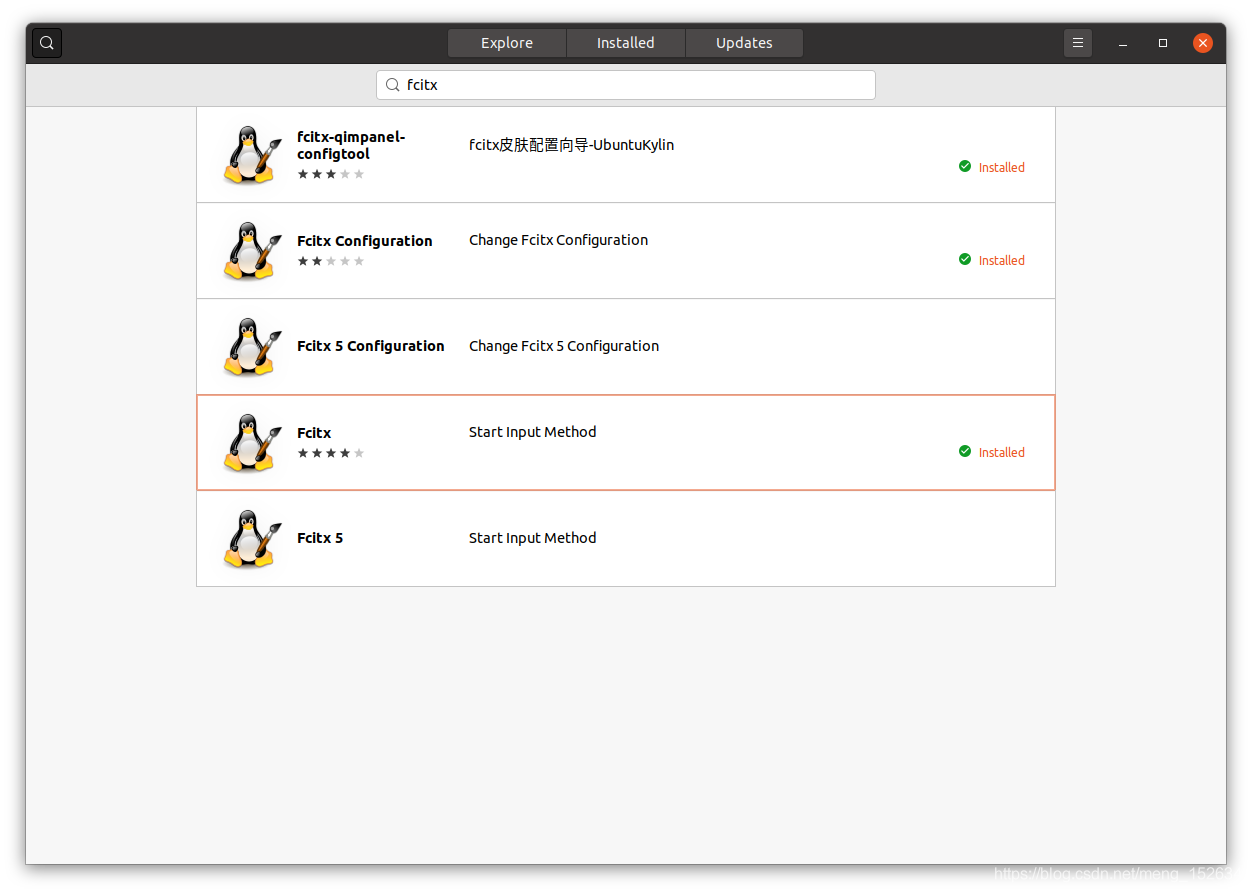Select the Fcitx app title

tap(314, 433)
